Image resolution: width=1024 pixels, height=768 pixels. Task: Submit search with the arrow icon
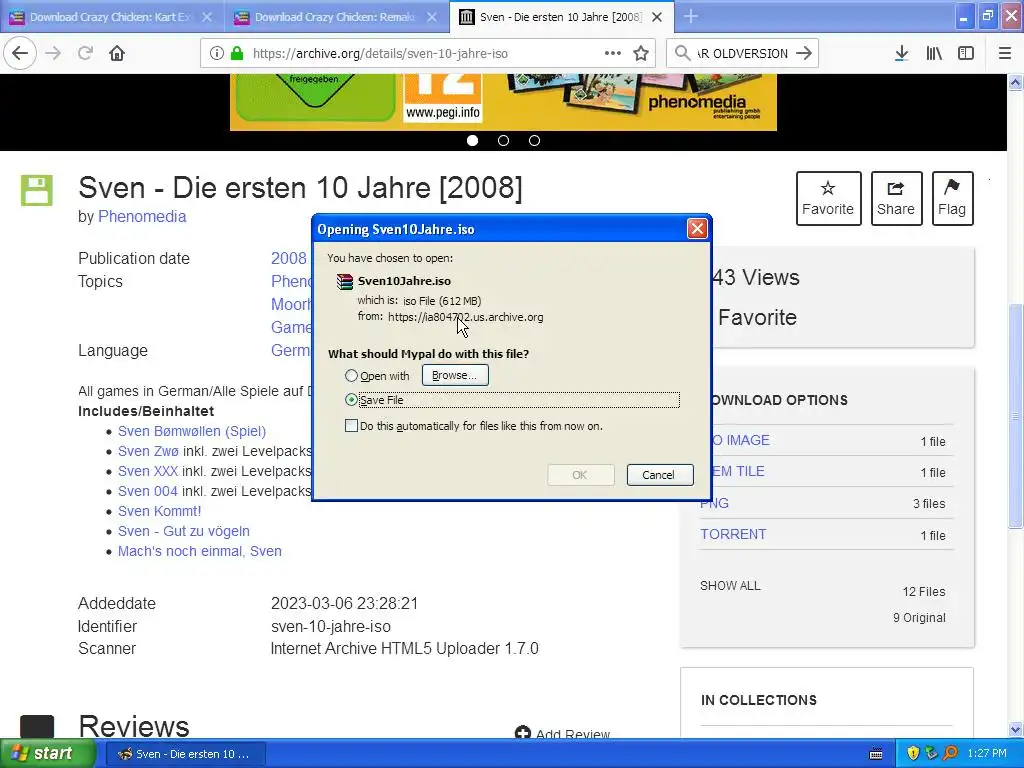pos(804,53)
